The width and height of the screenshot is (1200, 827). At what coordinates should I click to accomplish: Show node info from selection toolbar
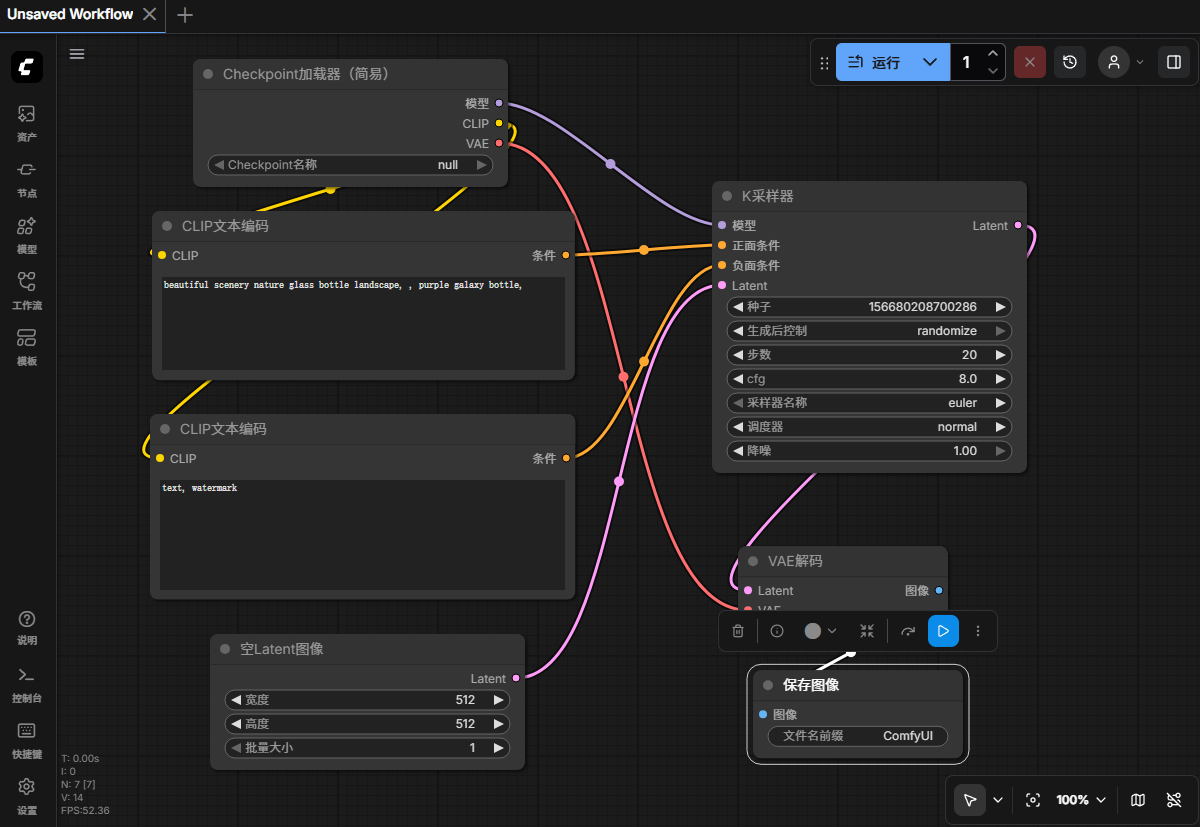[x=777, y=631]
